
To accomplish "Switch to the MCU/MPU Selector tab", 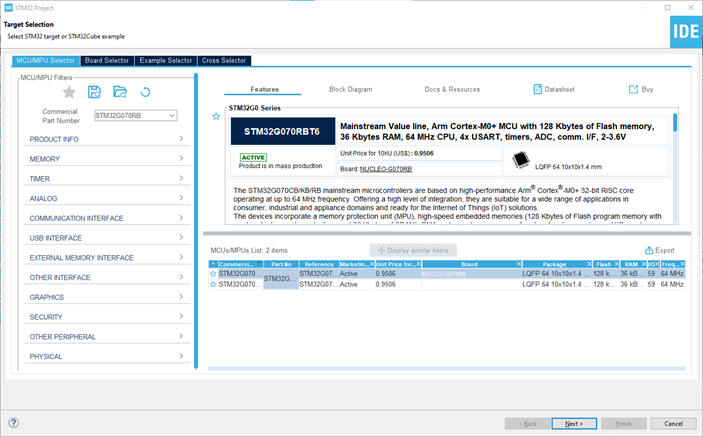I will (x=46, y=61).
